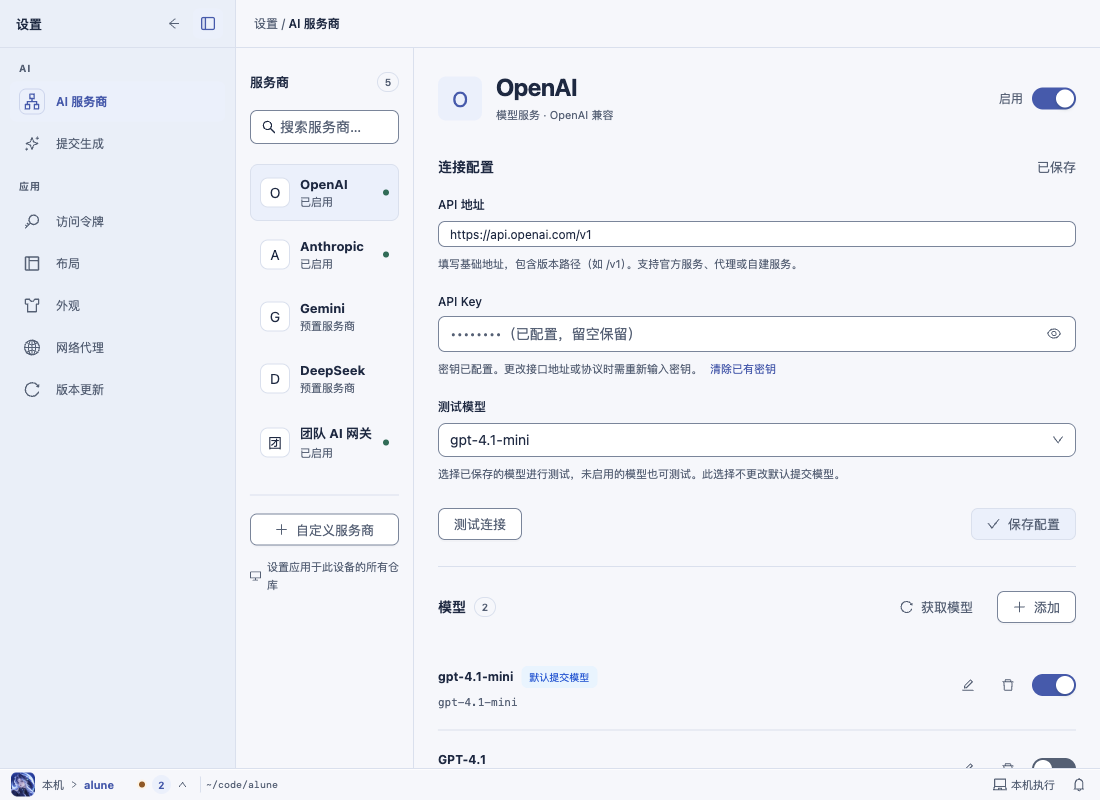Open notifications bell icon
The image size is (1100, 800).
(1079, 785)
